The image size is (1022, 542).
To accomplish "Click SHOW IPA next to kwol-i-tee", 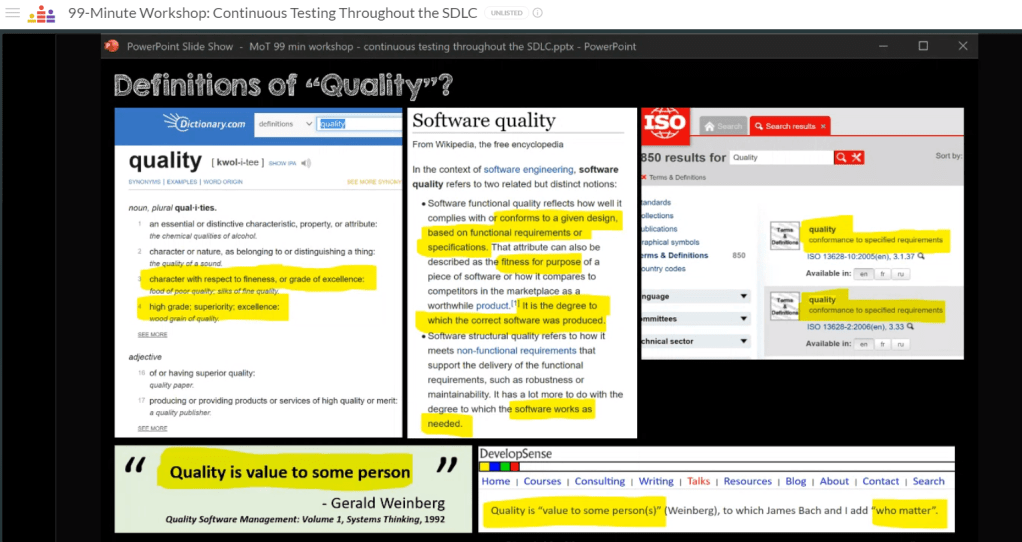I will coord(282,164).
